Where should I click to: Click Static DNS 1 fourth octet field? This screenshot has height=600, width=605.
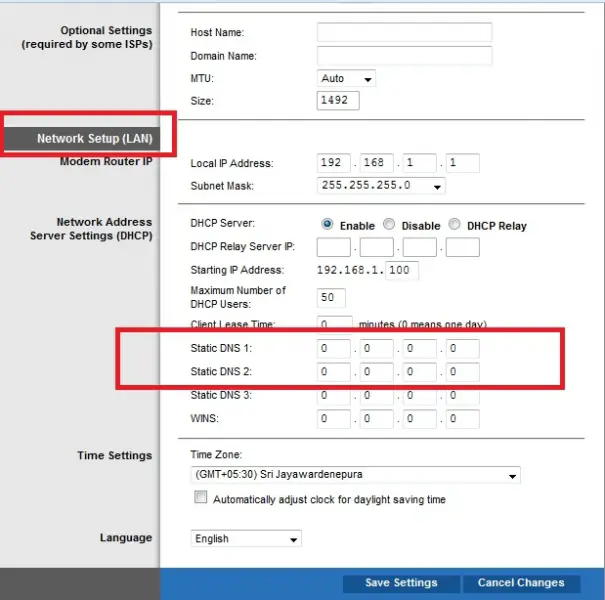click(x=463, y=349)
